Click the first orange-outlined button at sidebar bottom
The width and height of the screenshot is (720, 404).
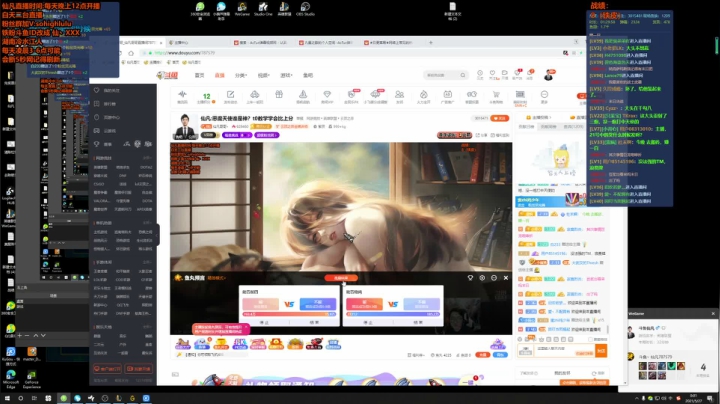tap(107, 369)
